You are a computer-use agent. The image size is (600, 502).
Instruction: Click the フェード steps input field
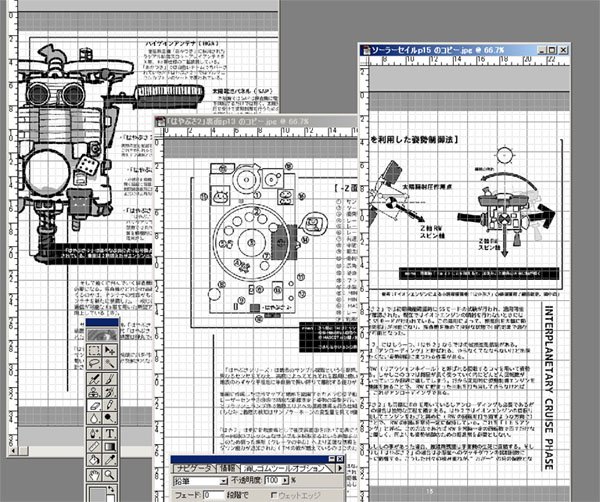point(213,495)
